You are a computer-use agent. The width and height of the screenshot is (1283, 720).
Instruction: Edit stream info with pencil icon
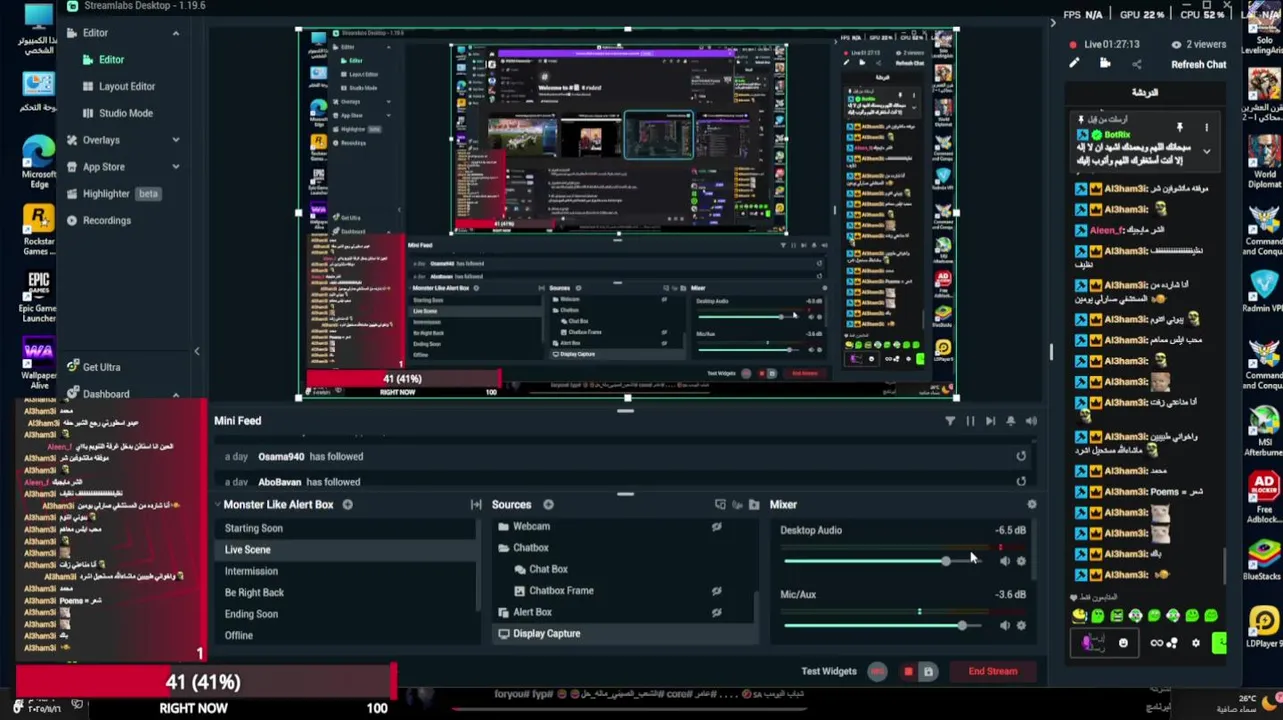coord(1074,64)
